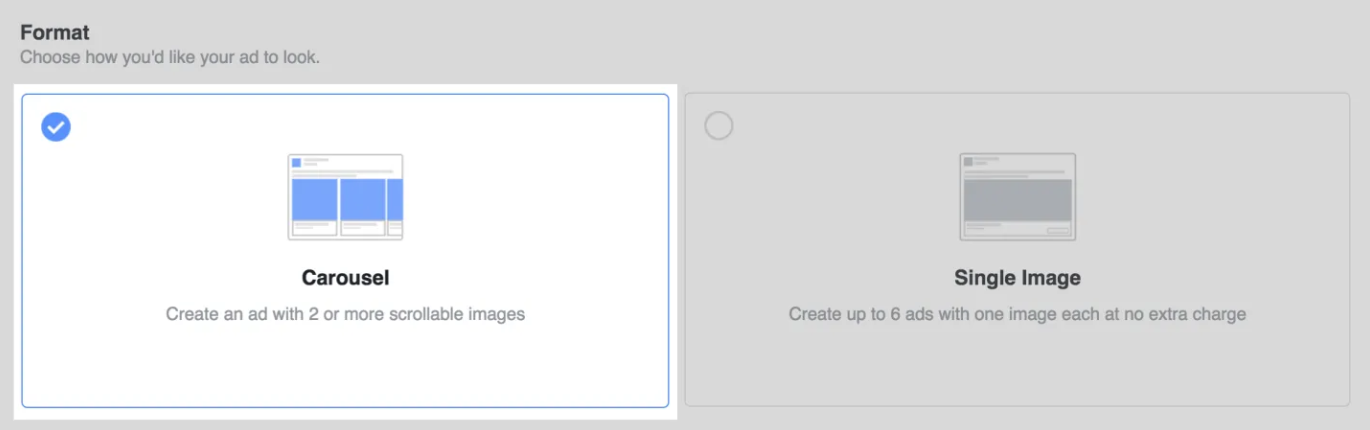This screenshot has height=430, width=1370.
Task: Click the small button outline in the Single Image illustration
Action: point(1057,231)
